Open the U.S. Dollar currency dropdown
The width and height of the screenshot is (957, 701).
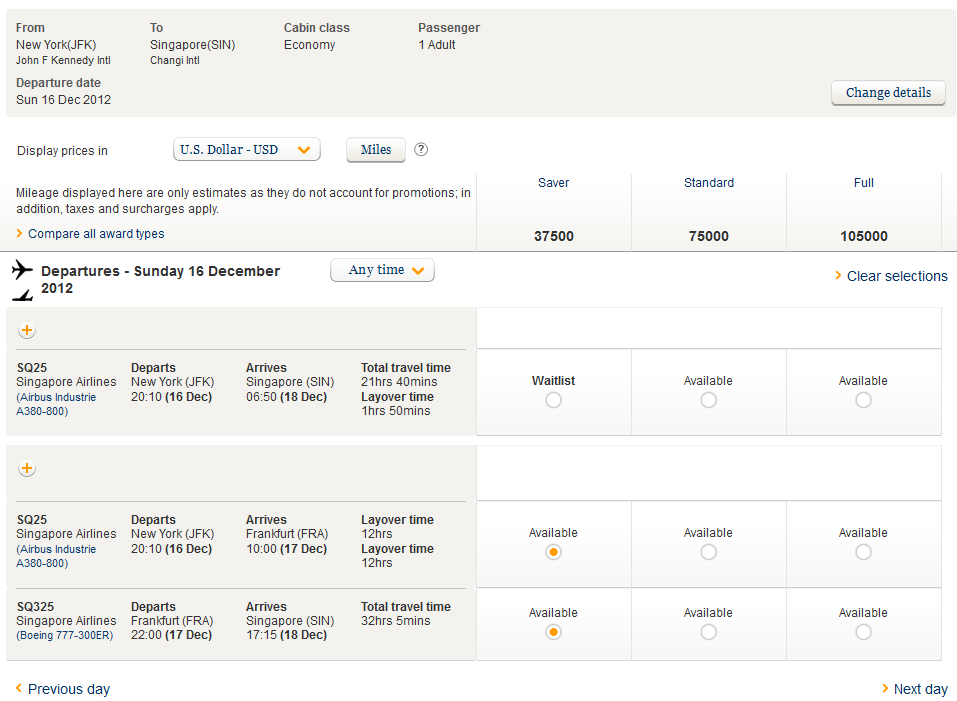(246, 150)
